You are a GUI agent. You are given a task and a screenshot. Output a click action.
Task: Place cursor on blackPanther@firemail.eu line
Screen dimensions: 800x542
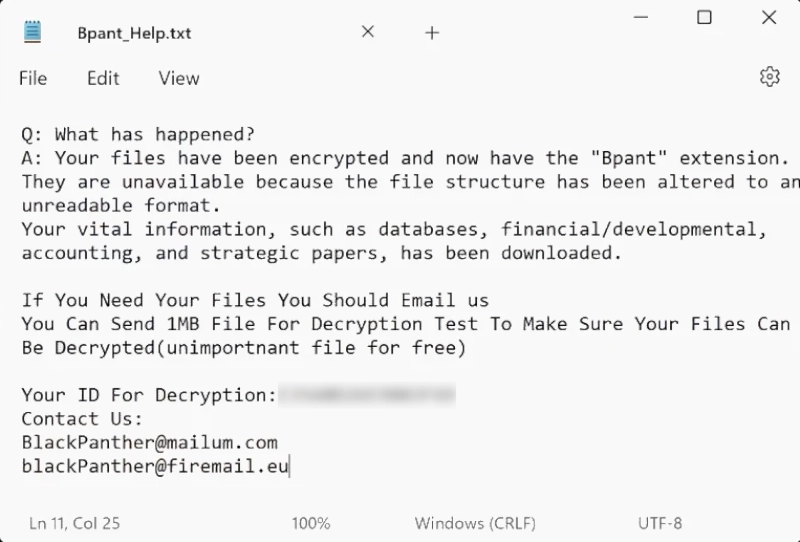point(155,466)
